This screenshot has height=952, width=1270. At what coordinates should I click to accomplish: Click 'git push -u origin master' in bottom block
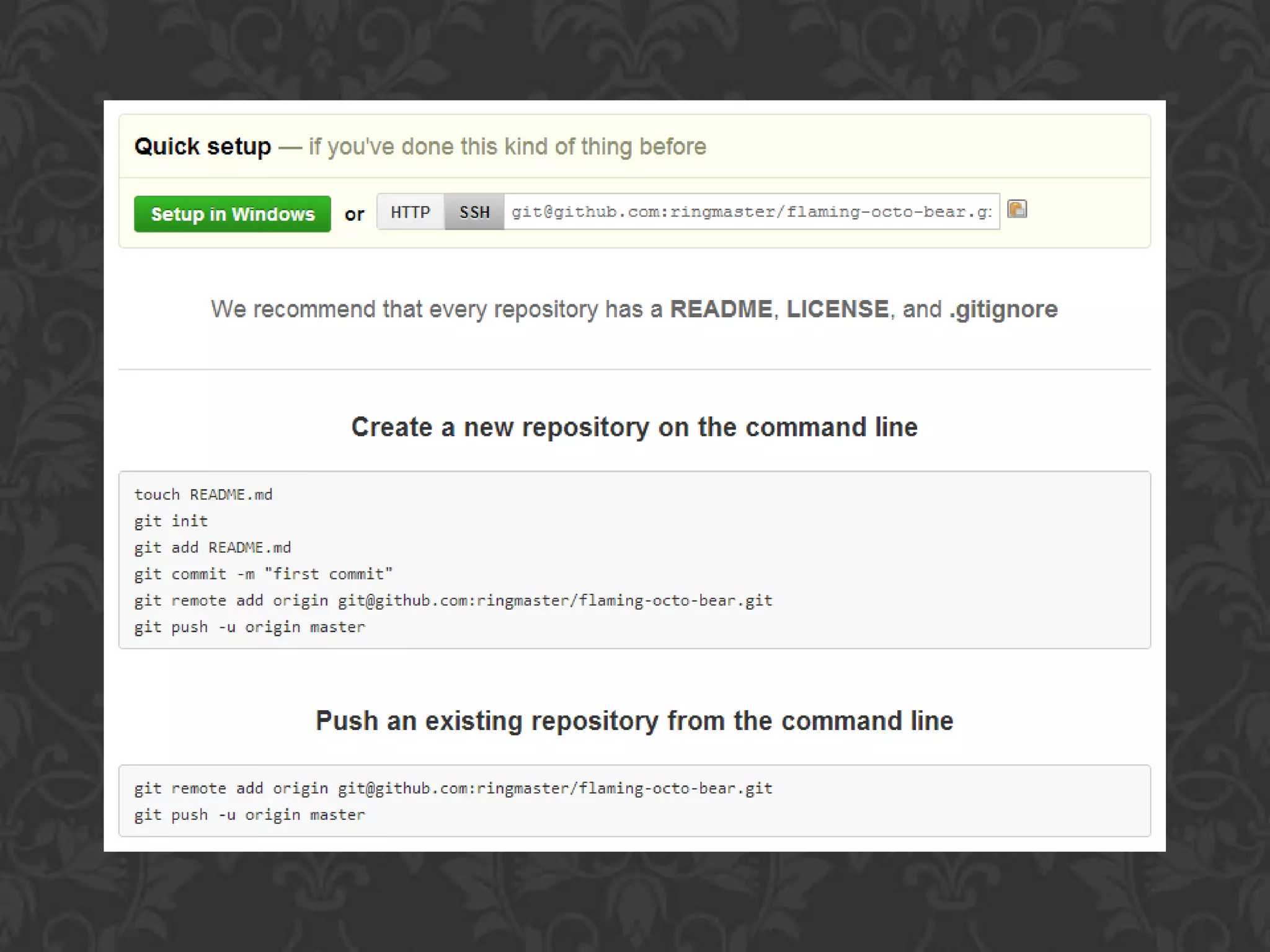tap(250, 815)
